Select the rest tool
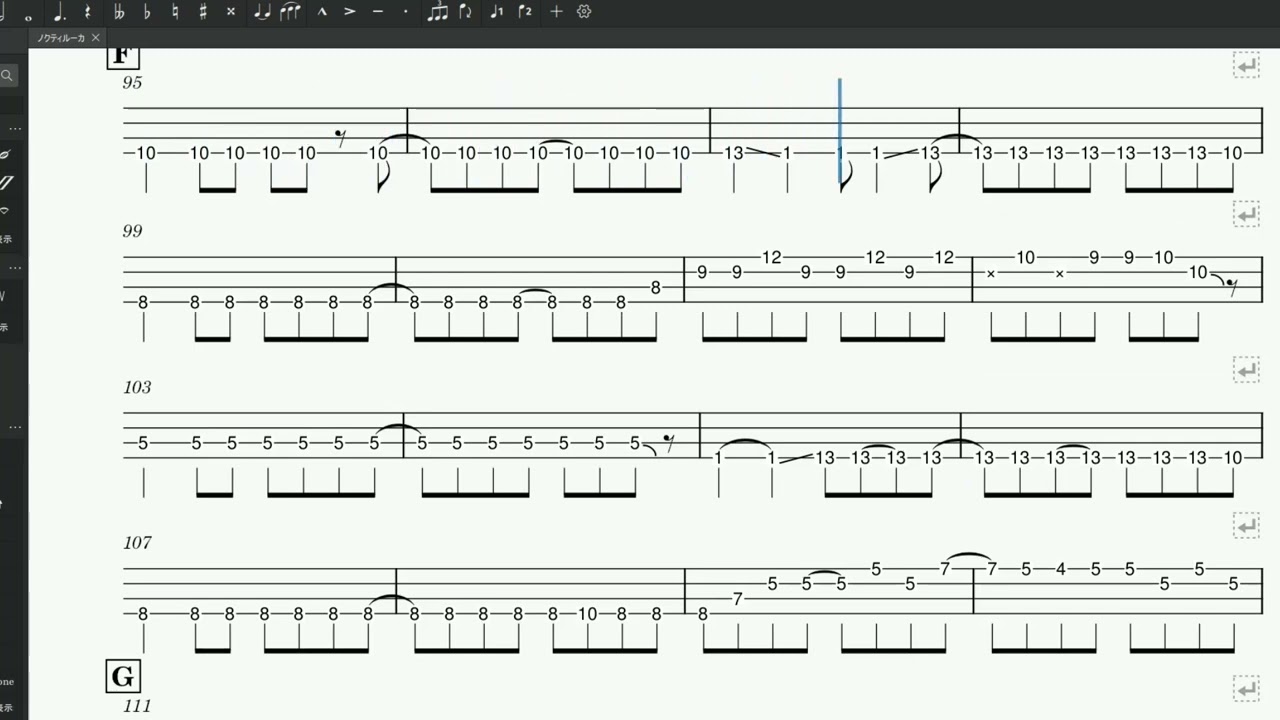Screen dimensions: 1280x720 pos(88,12)
